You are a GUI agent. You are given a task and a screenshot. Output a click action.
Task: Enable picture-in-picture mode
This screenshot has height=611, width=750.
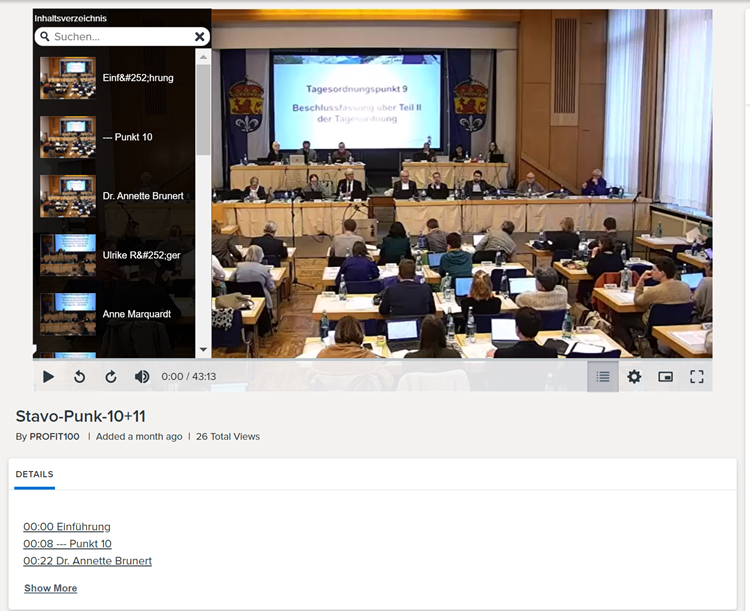(666, 377)
